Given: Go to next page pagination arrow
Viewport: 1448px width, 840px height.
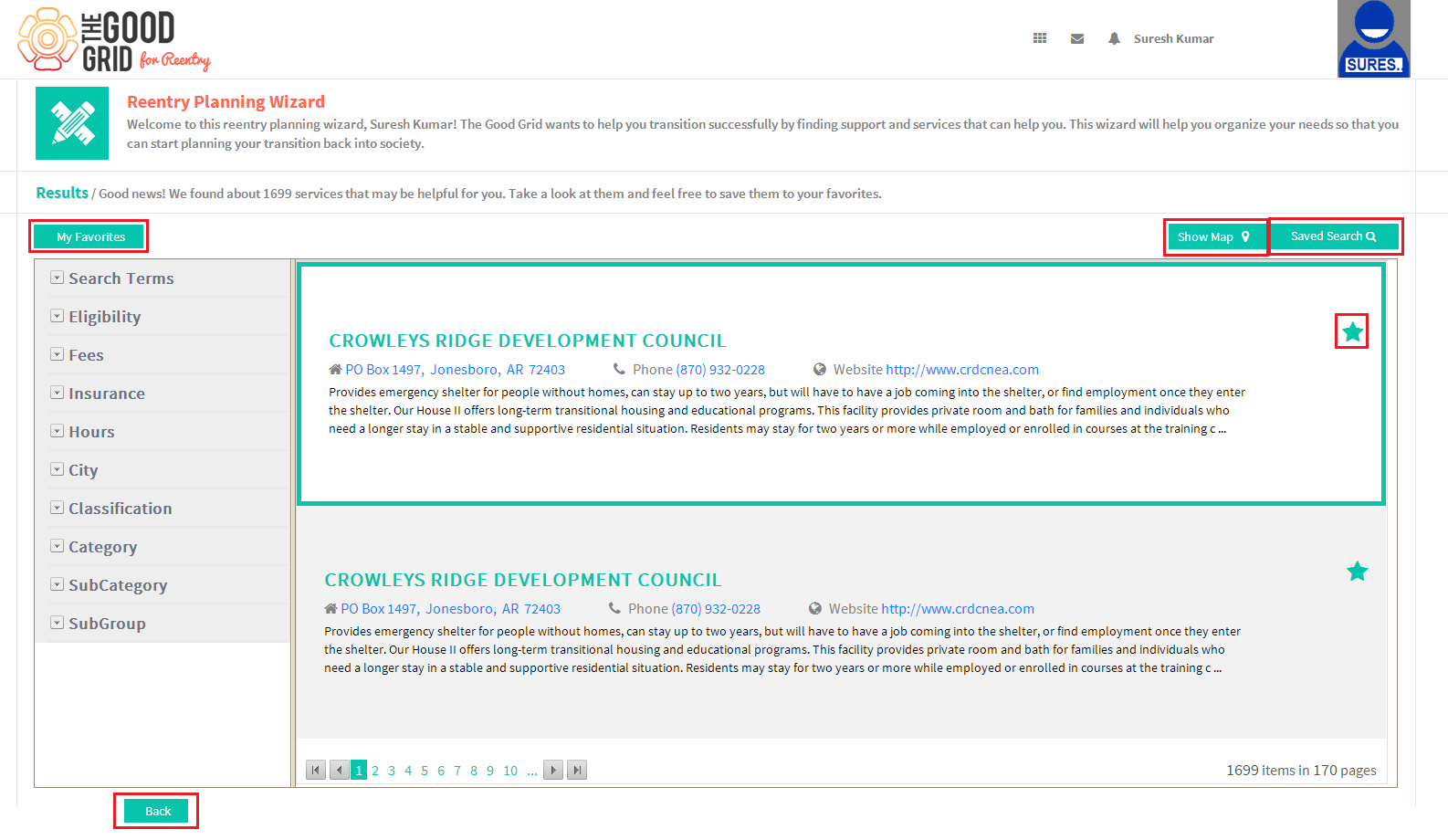Looking at the screenshot, I should (x=553, y=770).
